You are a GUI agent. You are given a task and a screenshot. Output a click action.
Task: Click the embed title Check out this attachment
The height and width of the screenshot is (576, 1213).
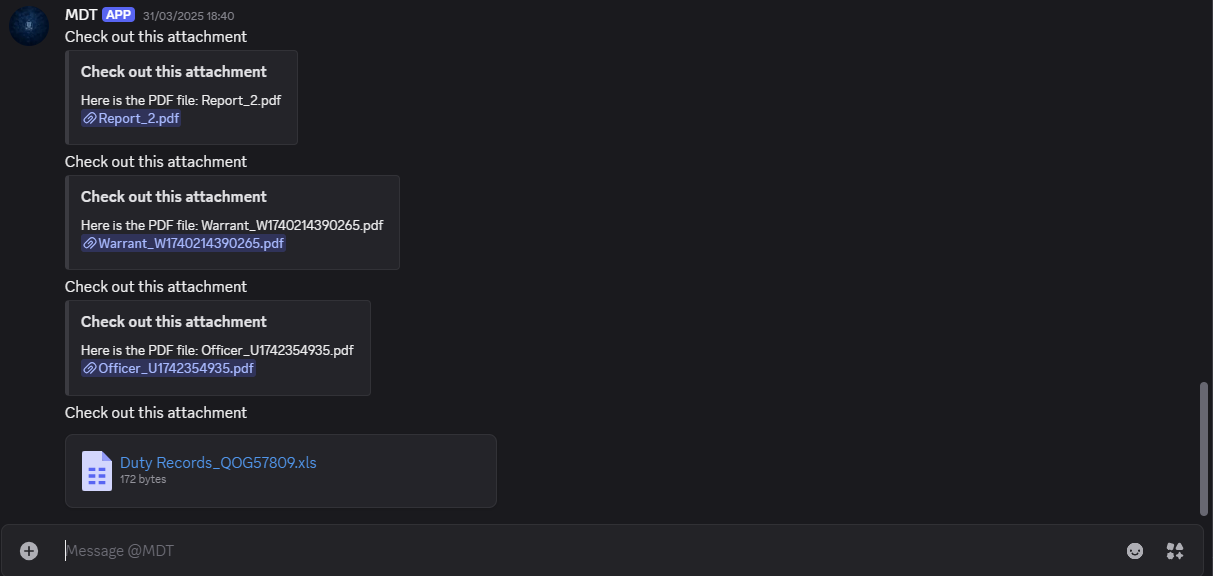[172, 71]
